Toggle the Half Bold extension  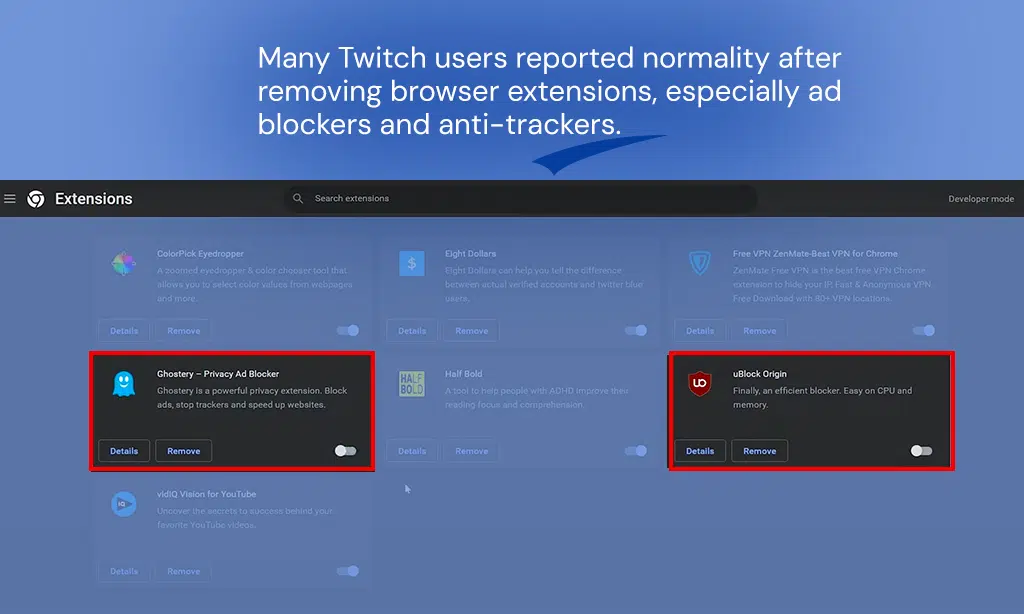(x=635, y=451)
